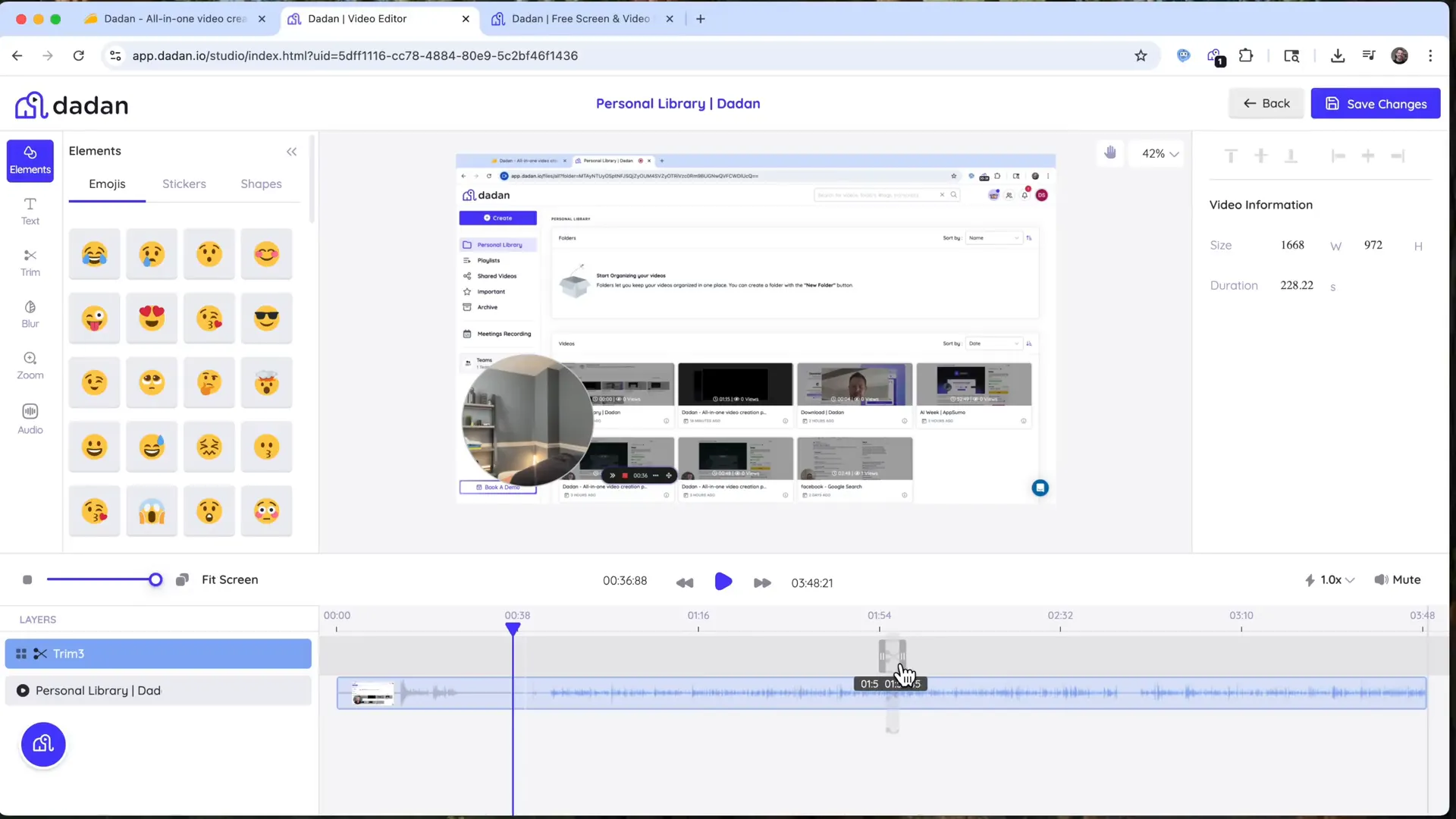Open the browser extensions puzzle icon
1456x819 pixels.
(1246, 55)
